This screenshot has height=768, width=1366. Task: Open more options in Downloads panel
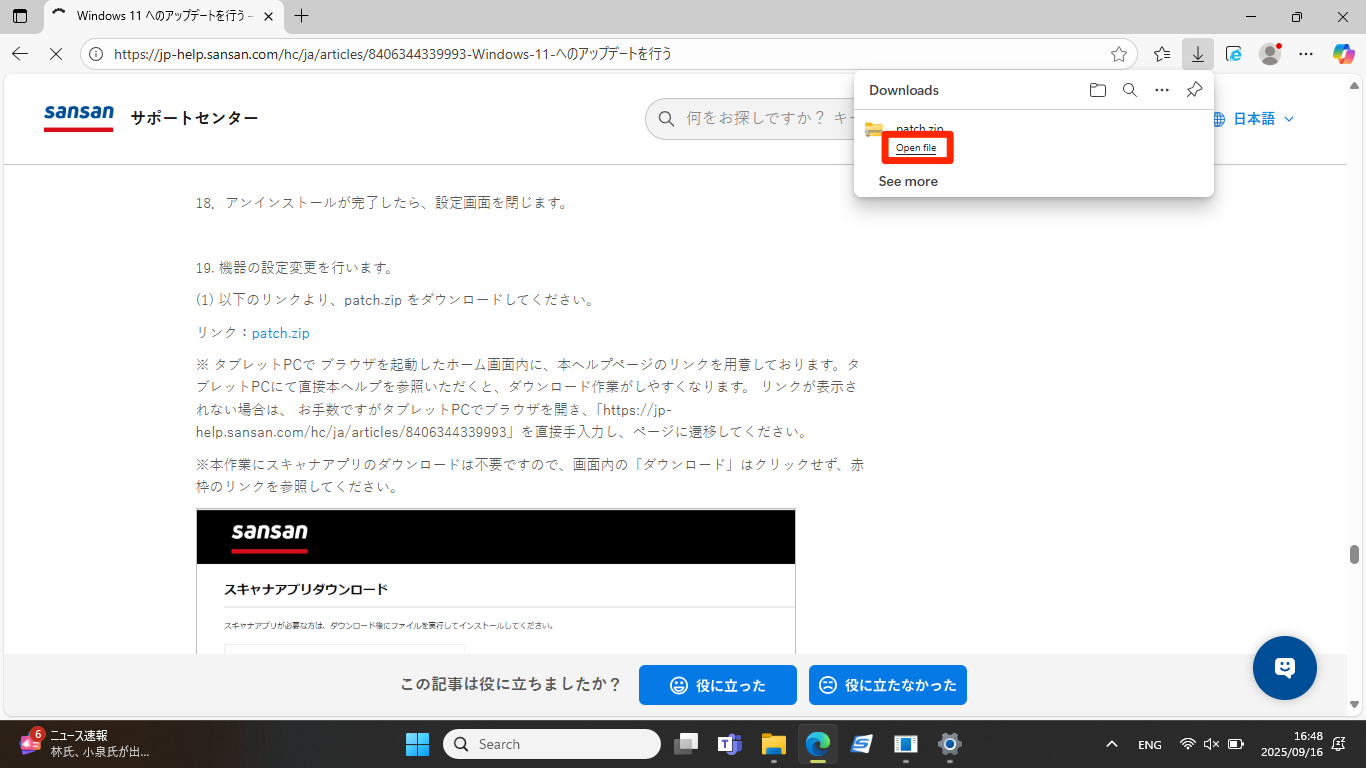click(1162, 90)
